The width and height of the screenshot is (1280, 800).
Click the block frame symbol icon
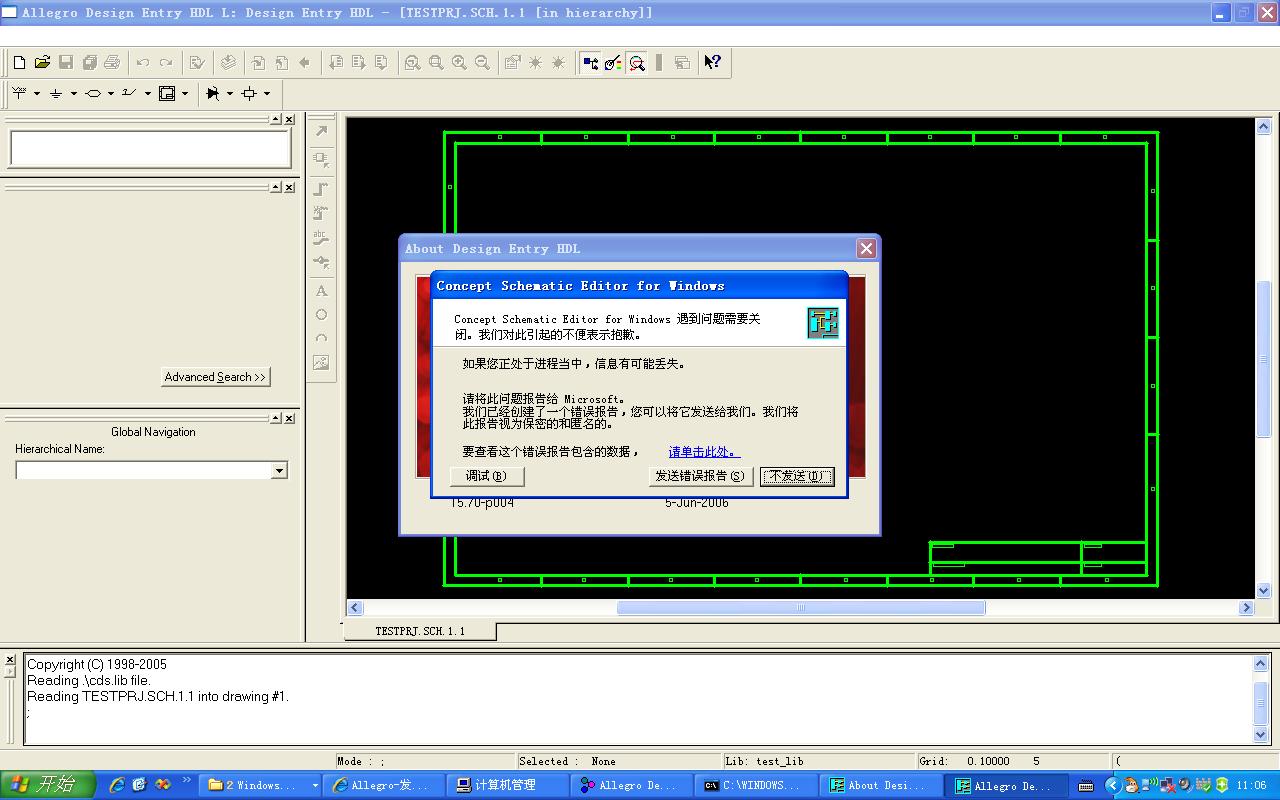(167, 93)
